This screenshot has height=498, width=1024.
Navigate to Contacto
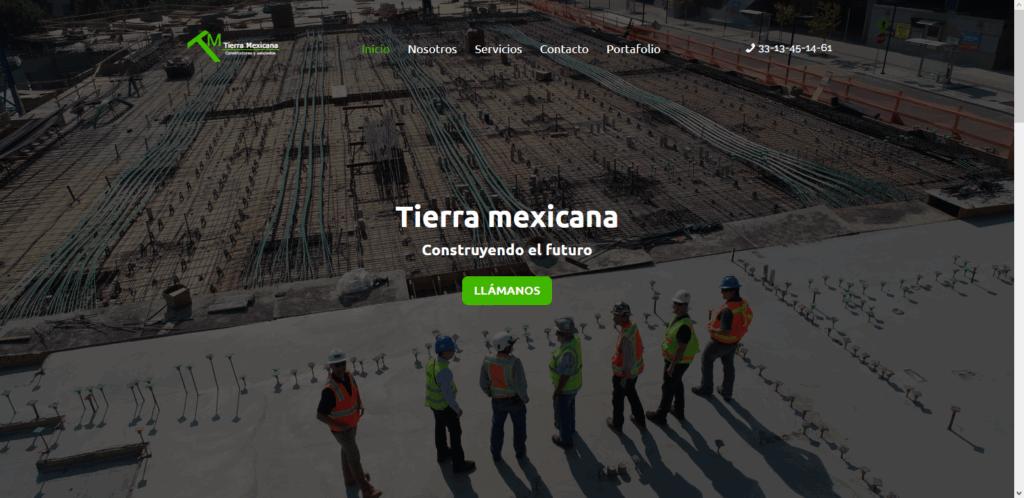pos(564,49)
